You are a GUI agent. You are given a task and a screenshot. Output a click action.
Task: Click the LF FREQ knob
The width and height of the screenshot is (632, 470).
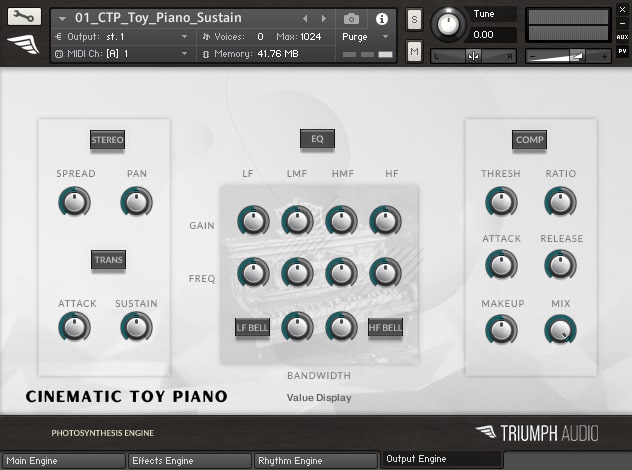254,273
